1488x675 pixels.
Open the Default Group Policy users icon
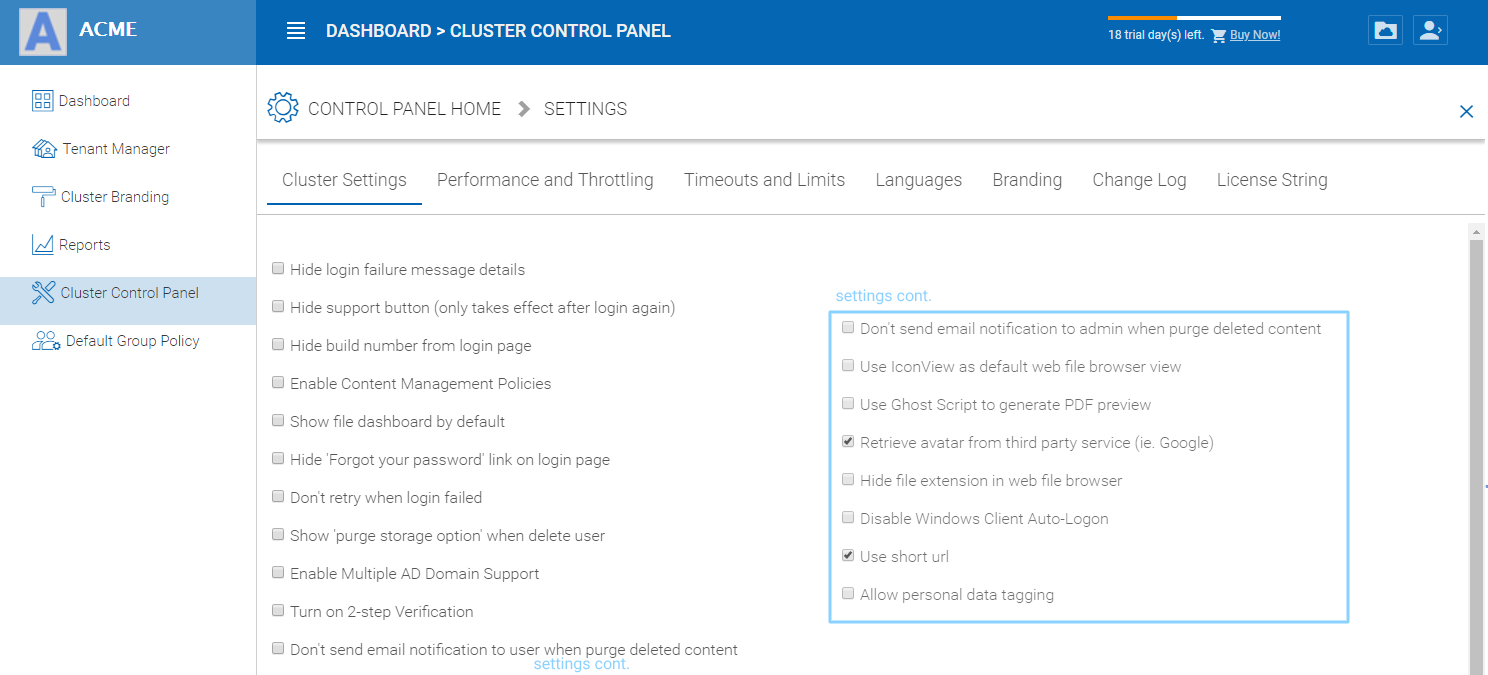(46, 340)
